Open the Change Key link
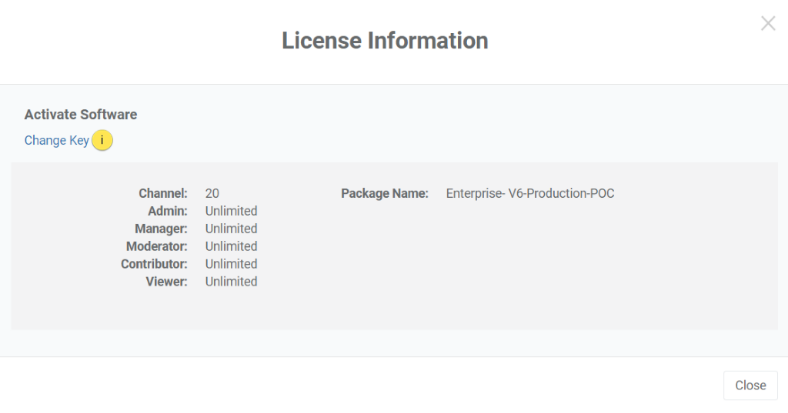This screenshot has height=413, width=788. tap(56, 141)
